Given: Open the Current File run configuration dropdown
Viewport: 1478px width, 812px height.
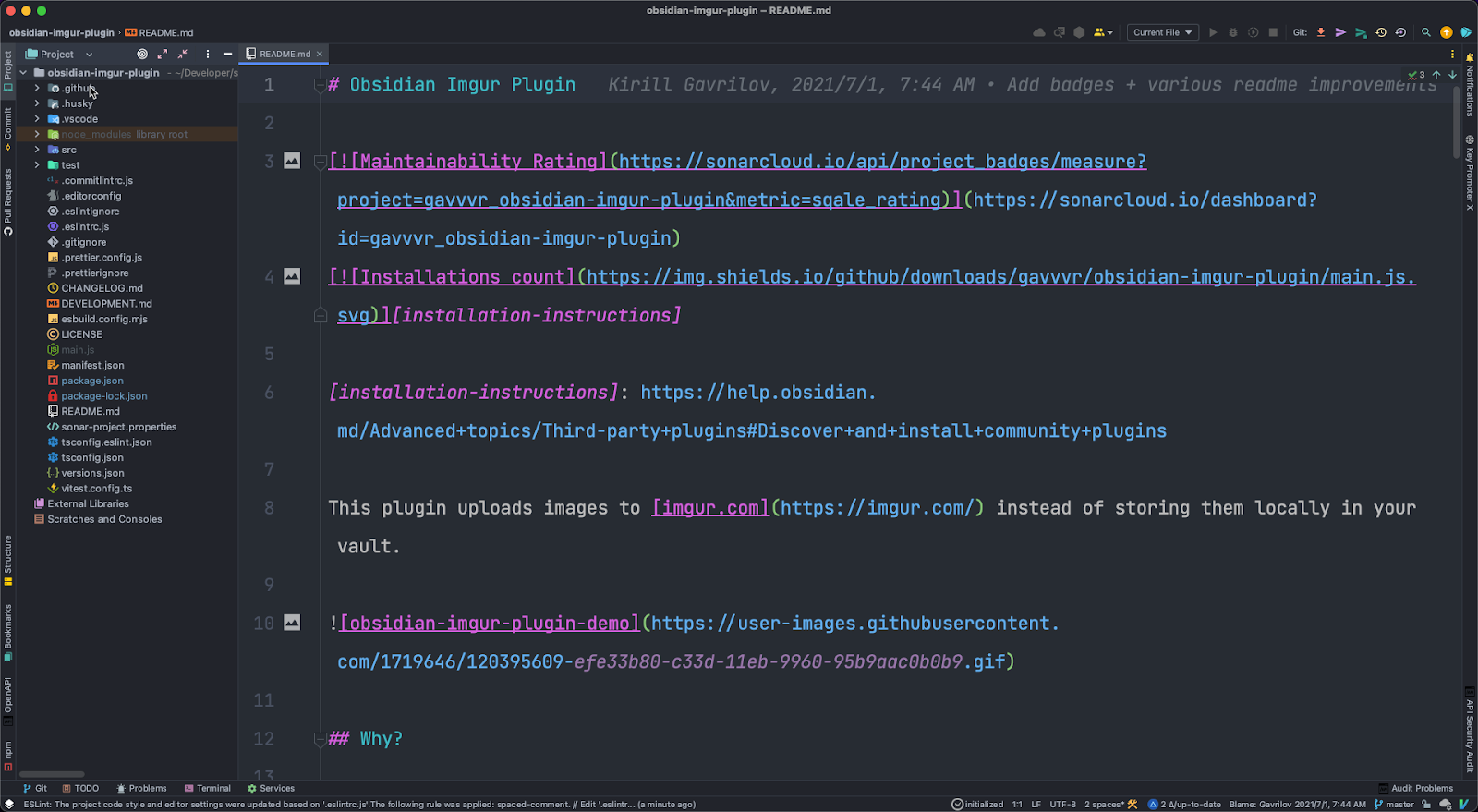Looking at the screenshot, I should (x=1162, y=32).
